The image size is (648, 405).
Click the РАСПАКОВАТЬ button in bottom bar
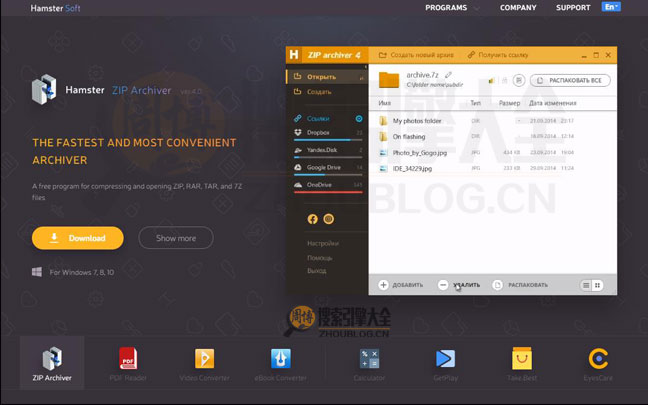point(520,285)
